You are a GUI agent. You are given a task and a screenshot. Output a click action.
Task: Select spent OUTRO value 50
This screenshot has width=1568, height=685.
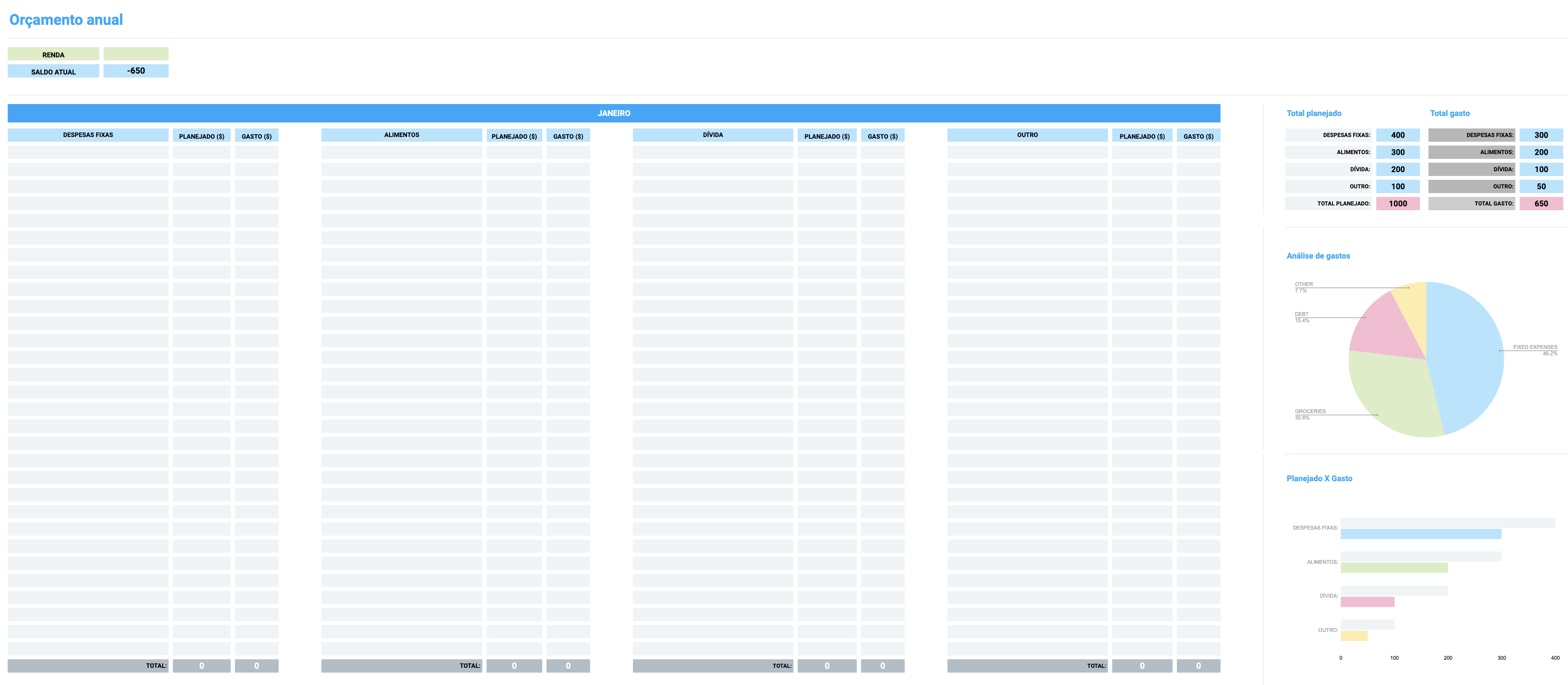click(x=1541, y=186)
